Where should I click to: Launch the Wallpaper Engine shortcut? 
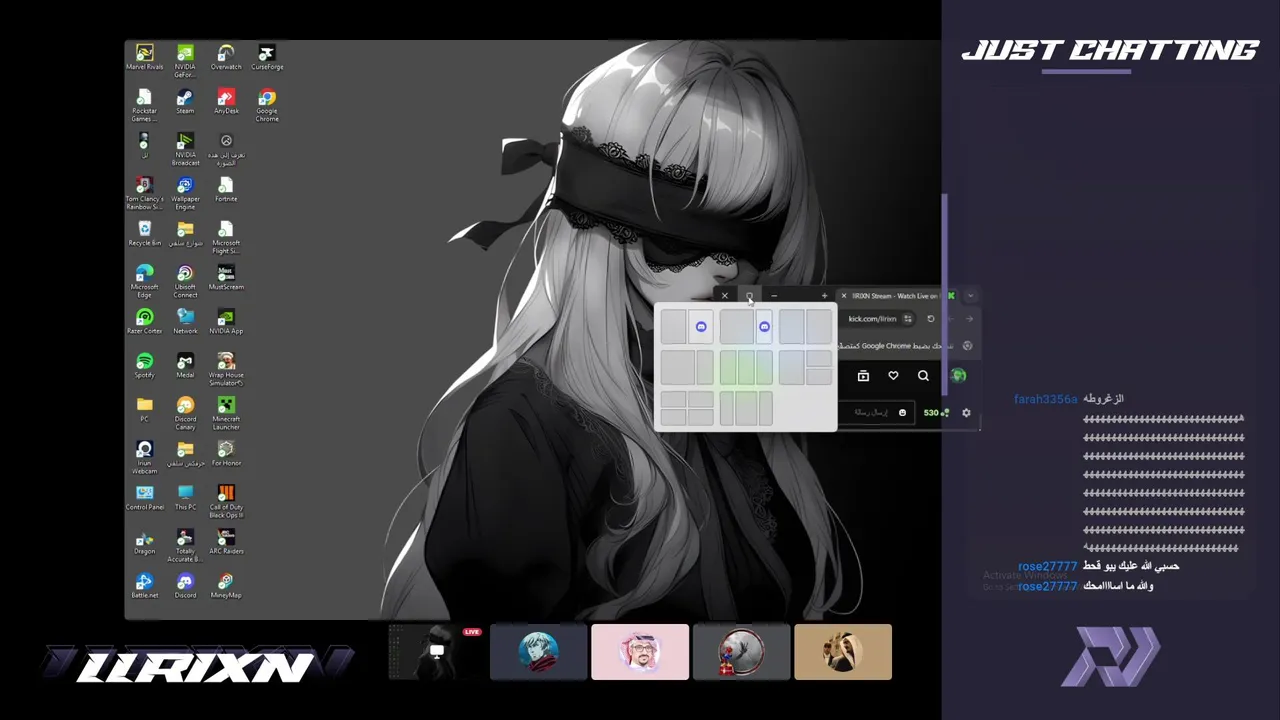[x=185, y=193]
